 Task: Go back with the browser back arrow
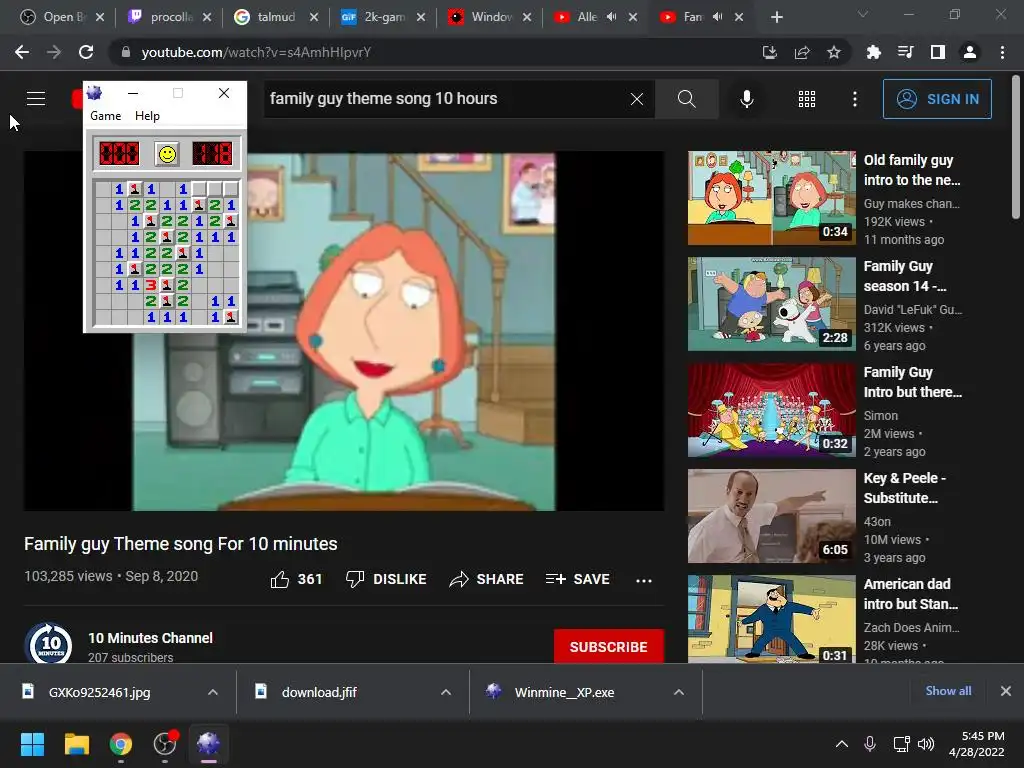pos(22,52)
